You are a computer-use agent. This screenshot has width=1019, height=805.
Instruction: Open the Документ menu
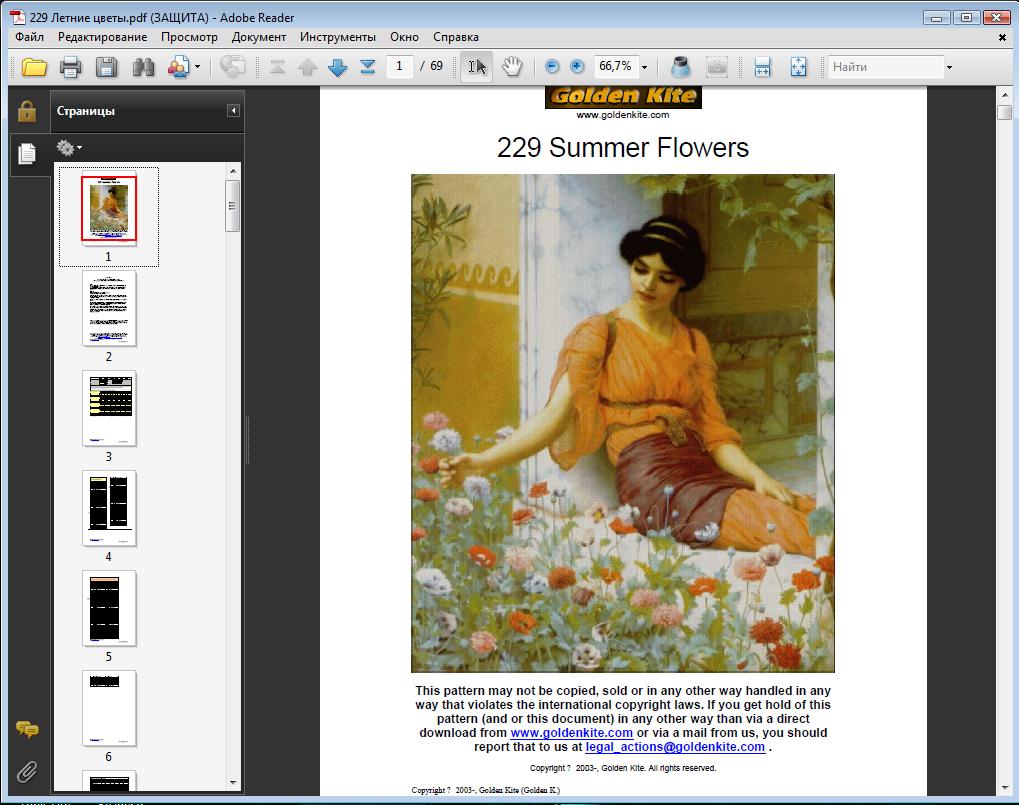[x=259, y=37]
